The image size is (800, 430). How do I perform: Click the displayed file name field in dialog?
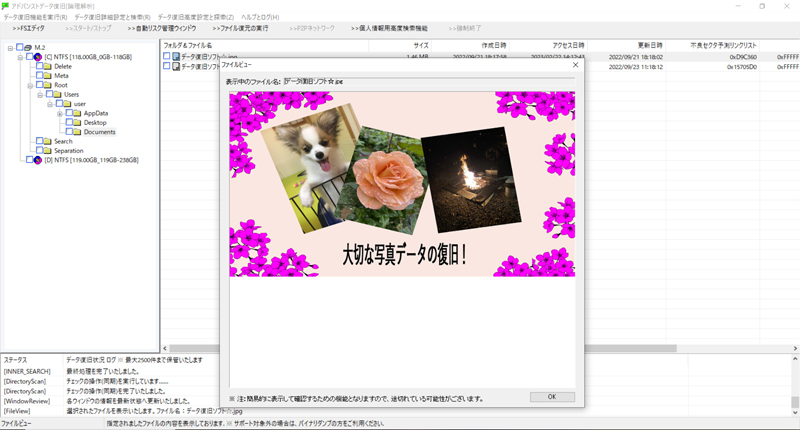[x=429, y=82]
